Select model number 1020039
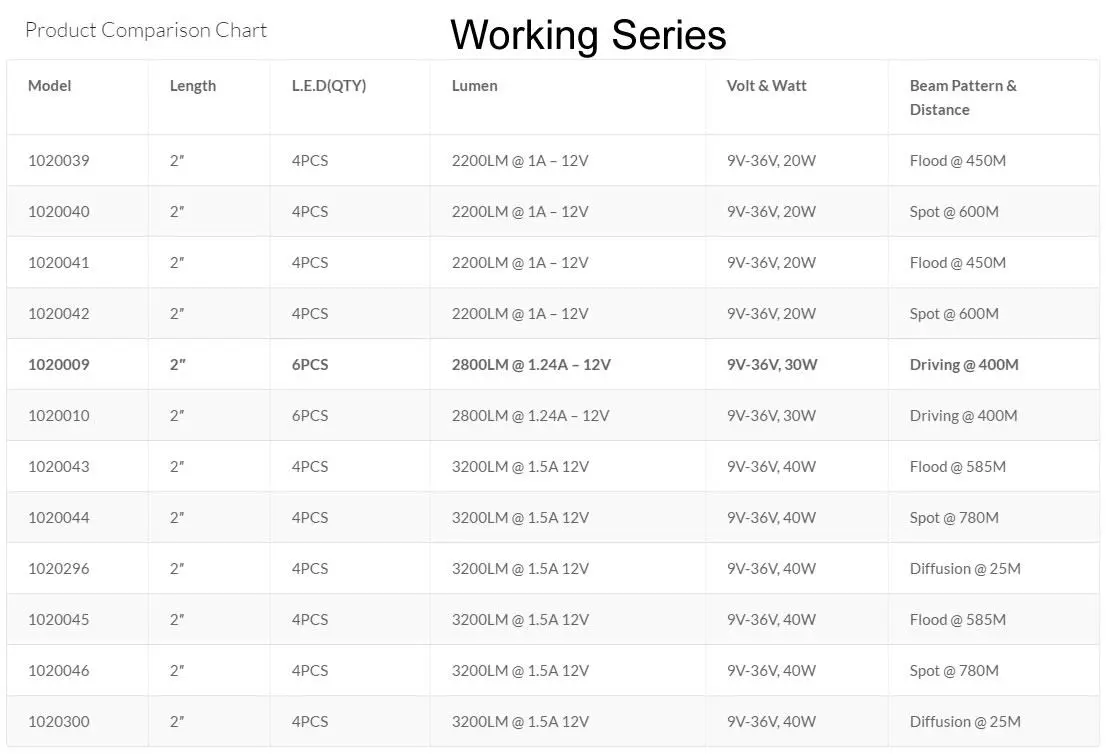This screenshot has height=756, width=1107. pos(59,160)
